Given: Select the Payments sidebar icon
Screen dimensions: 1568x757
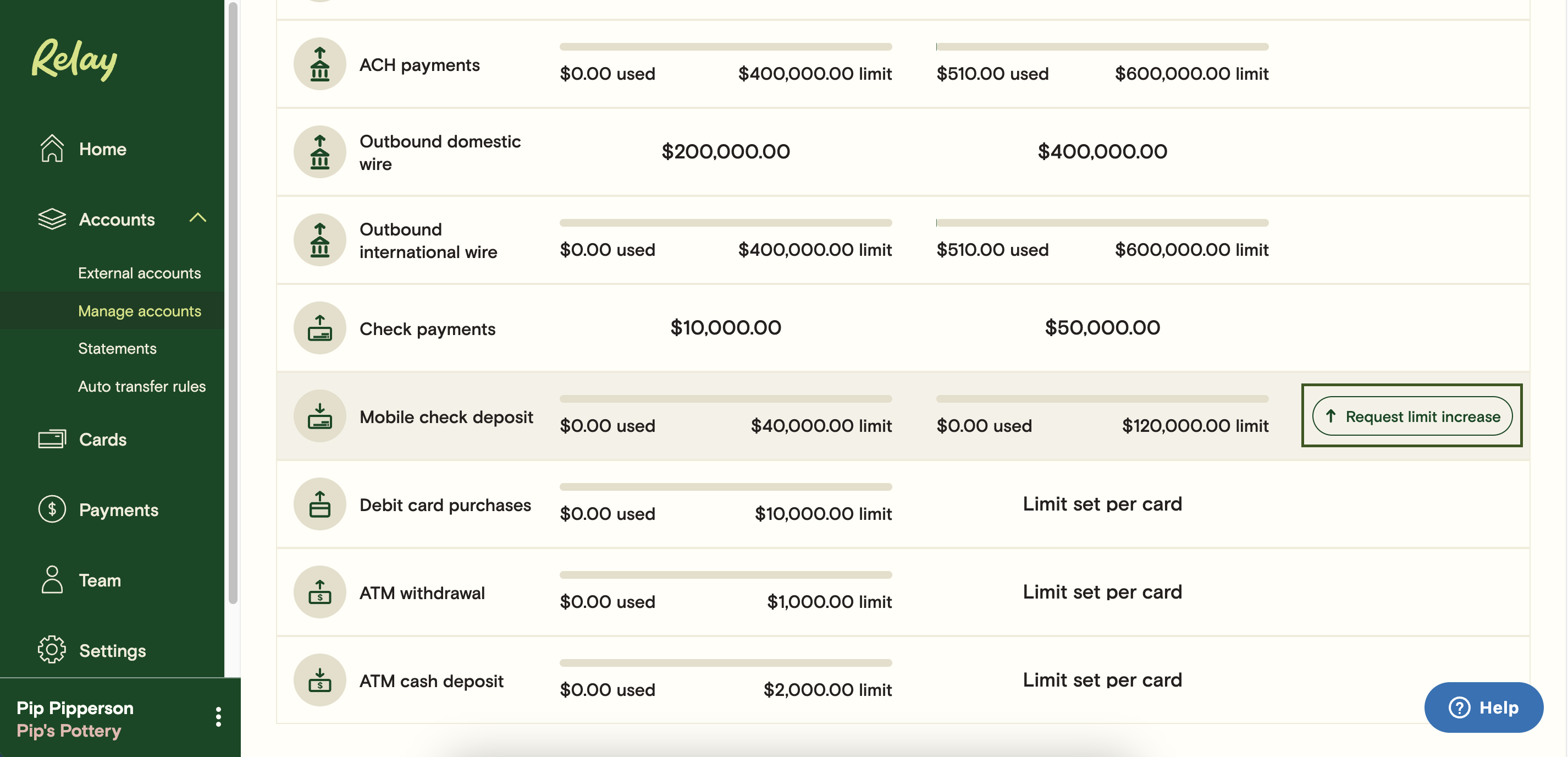Looking at the screenshot, I should pos(52,510).
